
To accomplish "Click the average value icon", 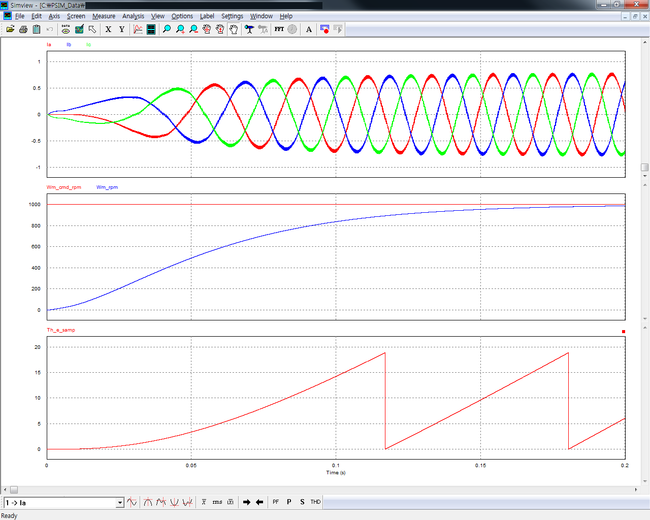I will (x=204, y=502).
